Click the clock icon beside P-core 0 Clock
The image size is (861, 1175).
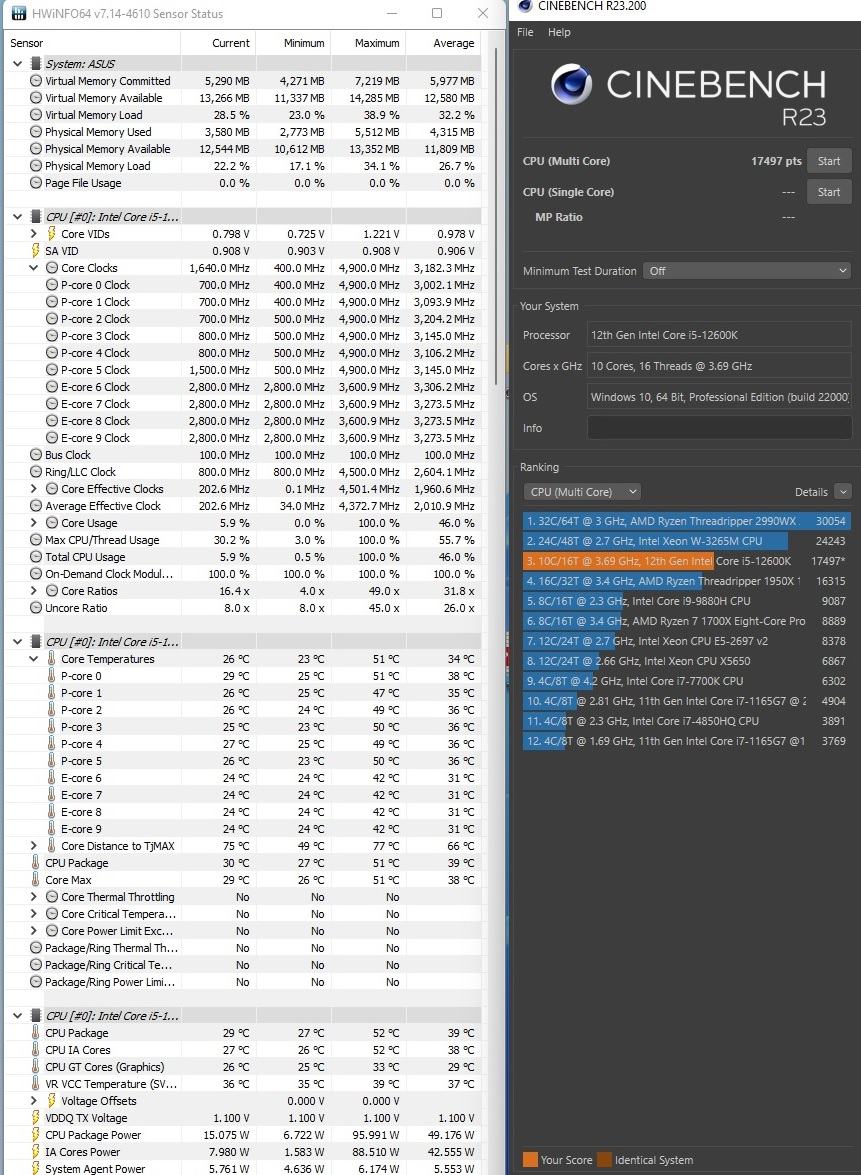click(52, 285)
